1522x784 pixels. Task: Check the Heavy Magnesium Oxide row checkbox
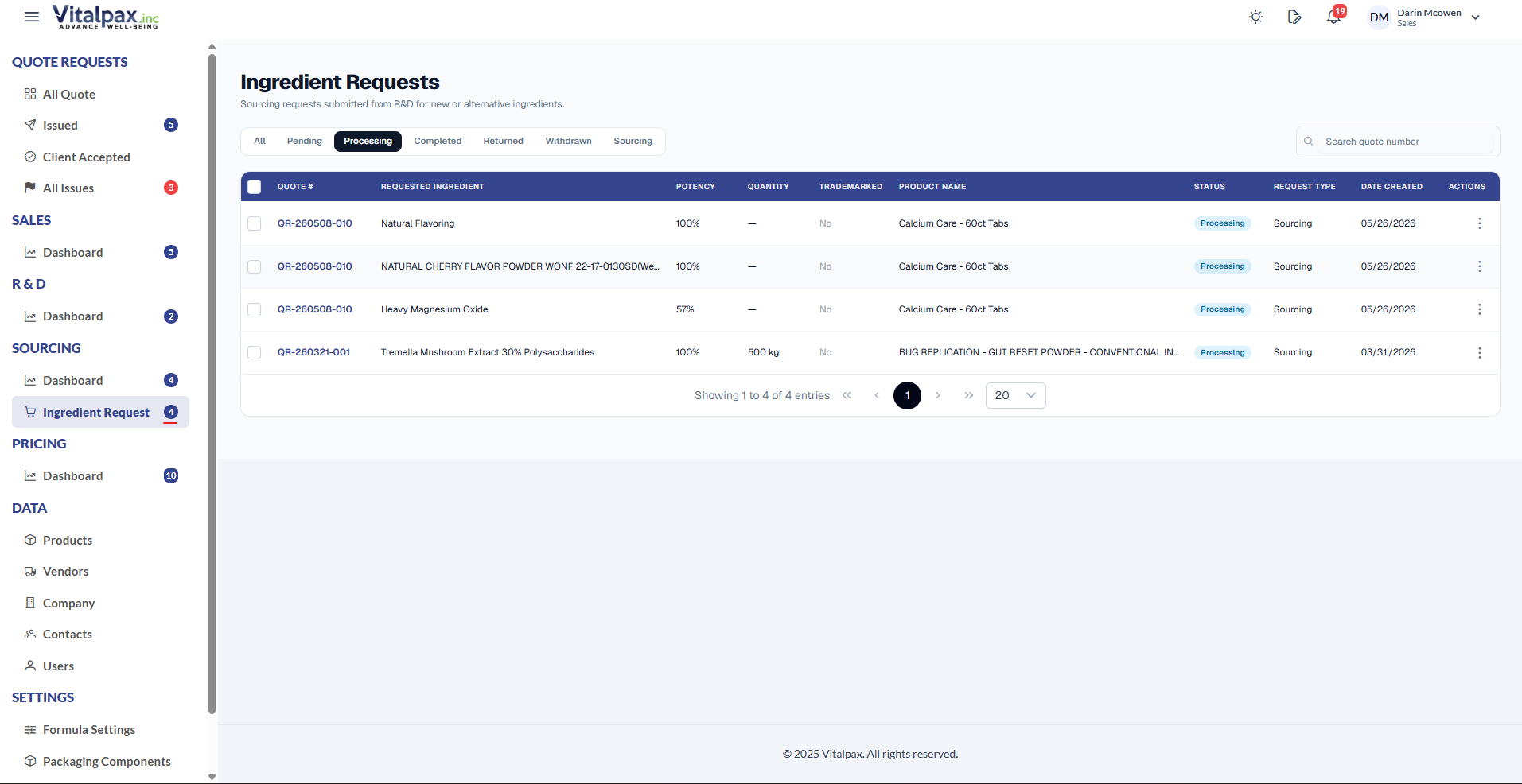(255, 309)
